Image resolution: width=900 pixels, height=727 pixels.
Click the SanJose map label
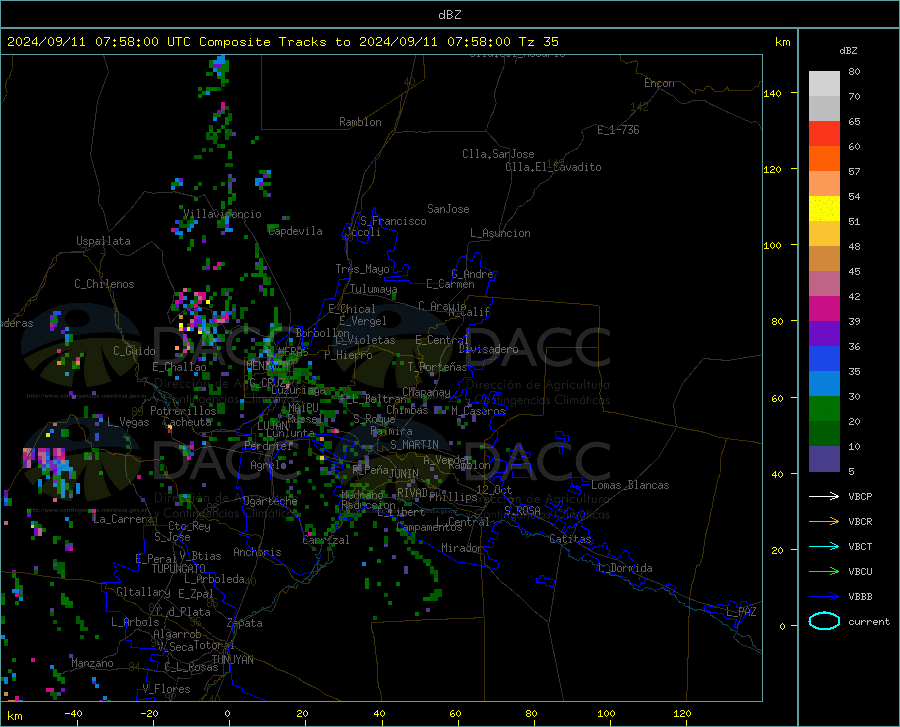pyautogui.click(x=448, y=209)
